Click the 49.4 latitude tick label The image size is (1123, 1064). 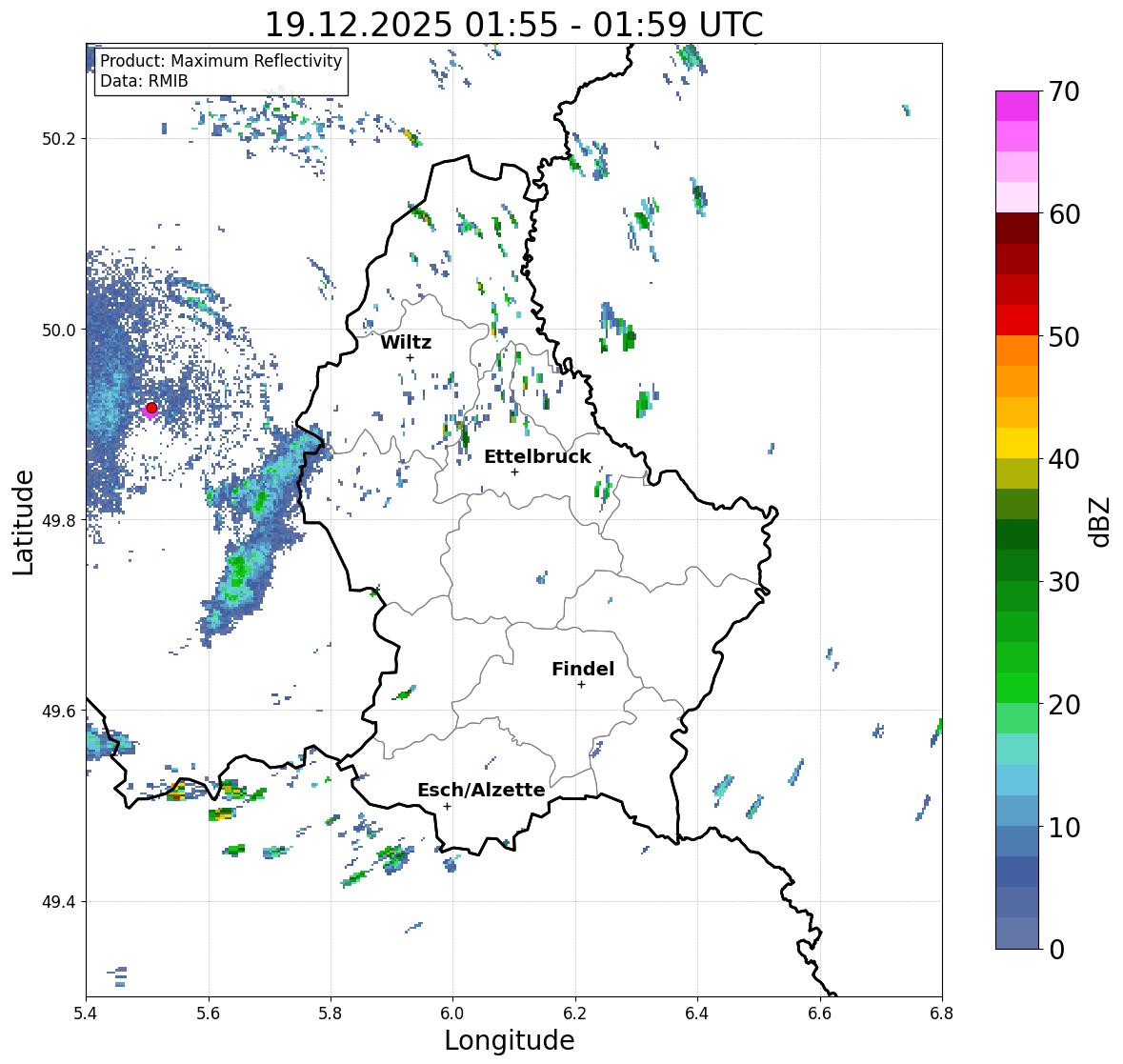coord(59,902)
